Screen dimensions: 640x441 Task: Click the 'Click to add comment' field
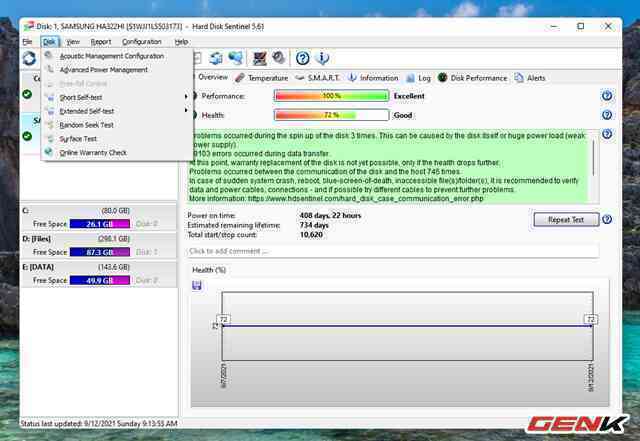click(393, 251)
